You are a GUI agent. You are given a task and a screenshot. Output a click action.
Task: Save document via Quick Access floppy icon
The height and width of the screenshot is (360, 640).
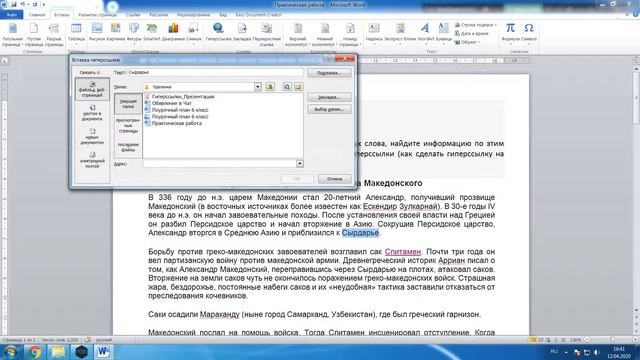[x=13, y=4]
